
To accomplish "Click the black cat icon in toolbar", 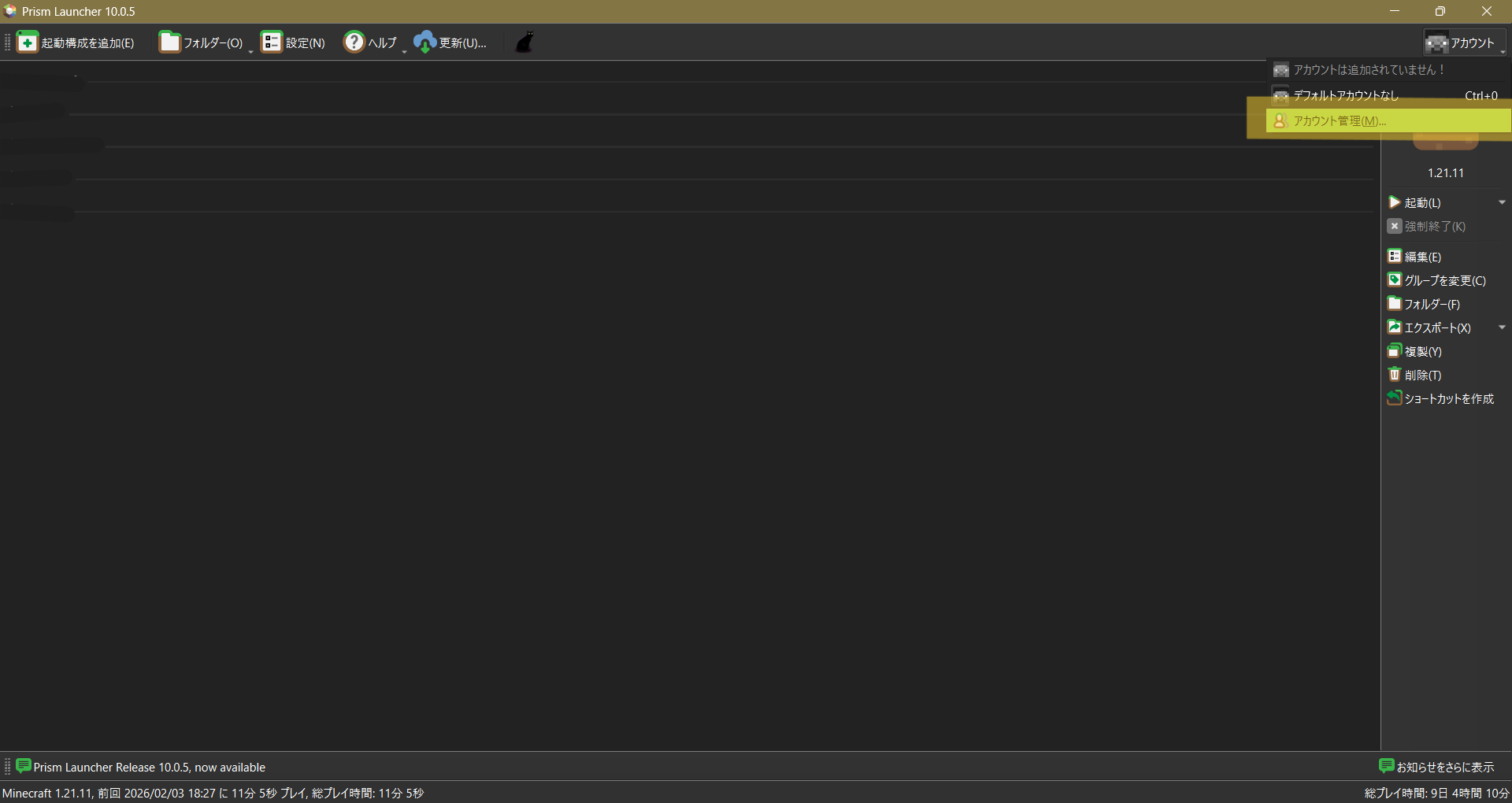I will click(524, 43).
